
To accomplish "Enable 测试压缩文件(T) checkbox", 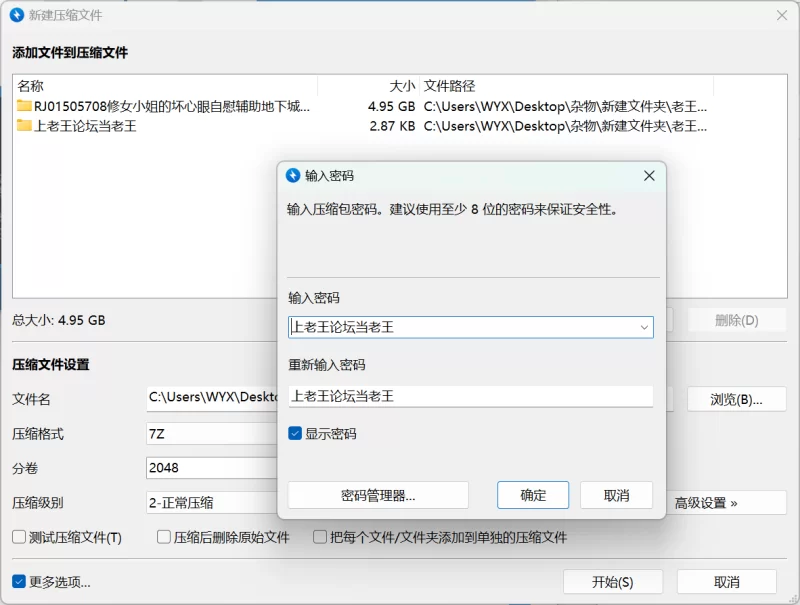I will pos(19,537).
